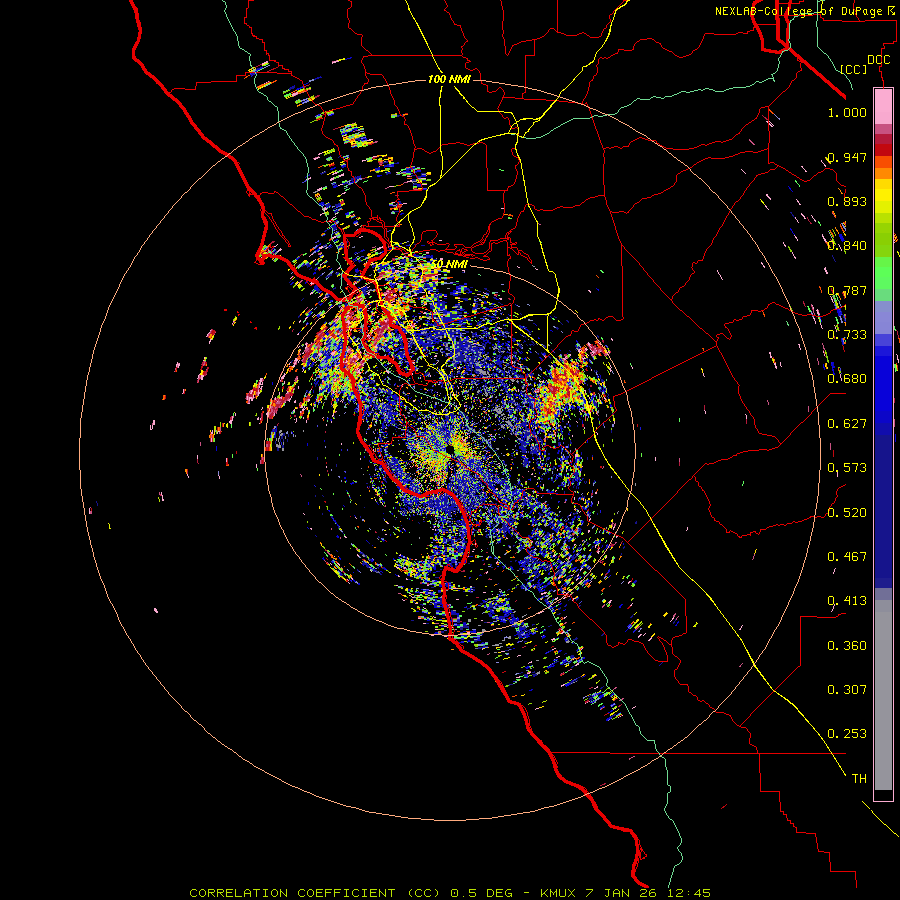Click the 0.520 scale value
The width and height of the screenshot is (900, 900).
pos(847,513)
